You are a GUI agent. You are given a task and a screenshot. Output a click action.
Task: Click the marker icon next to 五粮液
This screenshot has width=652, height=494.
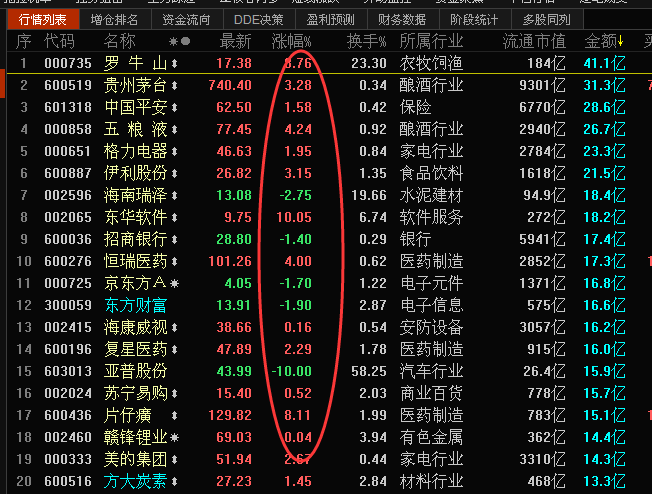pos(175,129)
